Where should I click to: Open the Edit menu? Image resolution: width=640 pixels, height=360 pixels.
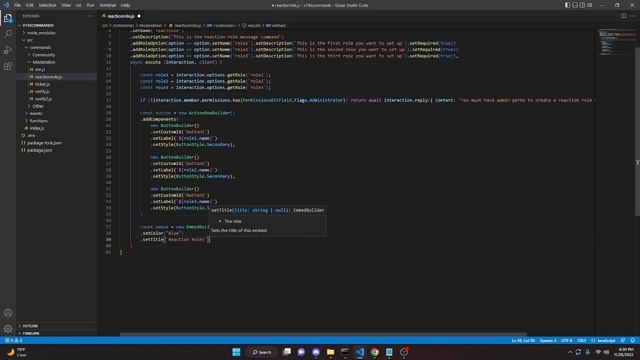pos(29,5)
